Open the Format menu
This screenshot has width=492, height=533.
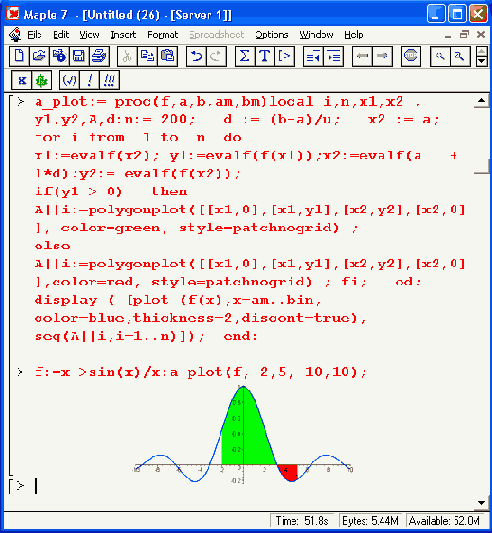163,35
